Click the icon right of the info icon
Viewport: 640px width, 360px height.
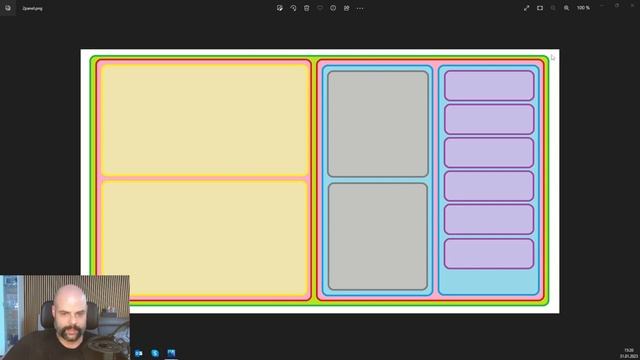tap(347, 8)
